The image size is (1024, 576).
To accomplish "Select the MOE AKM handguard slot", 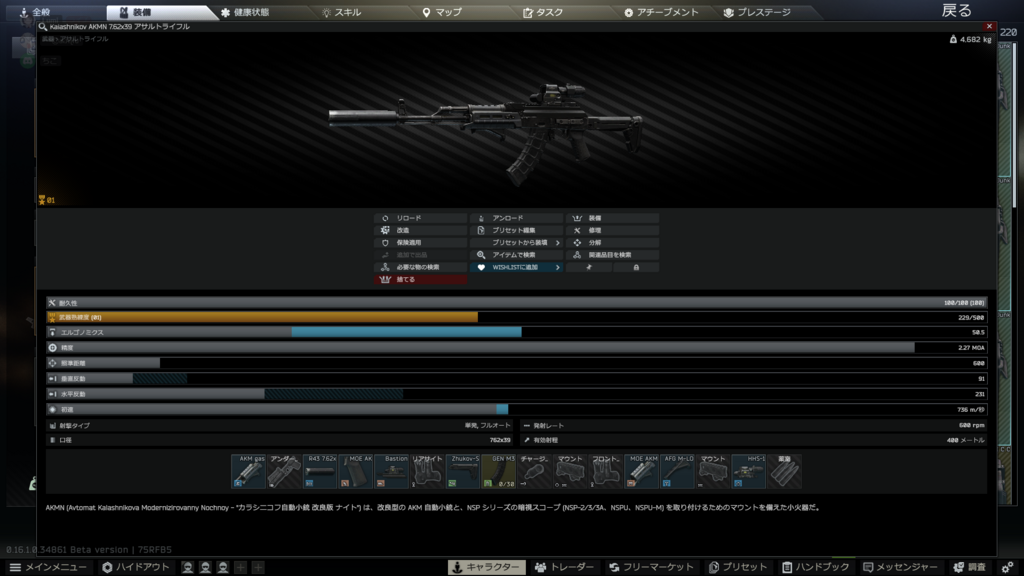I will point(641,472).
